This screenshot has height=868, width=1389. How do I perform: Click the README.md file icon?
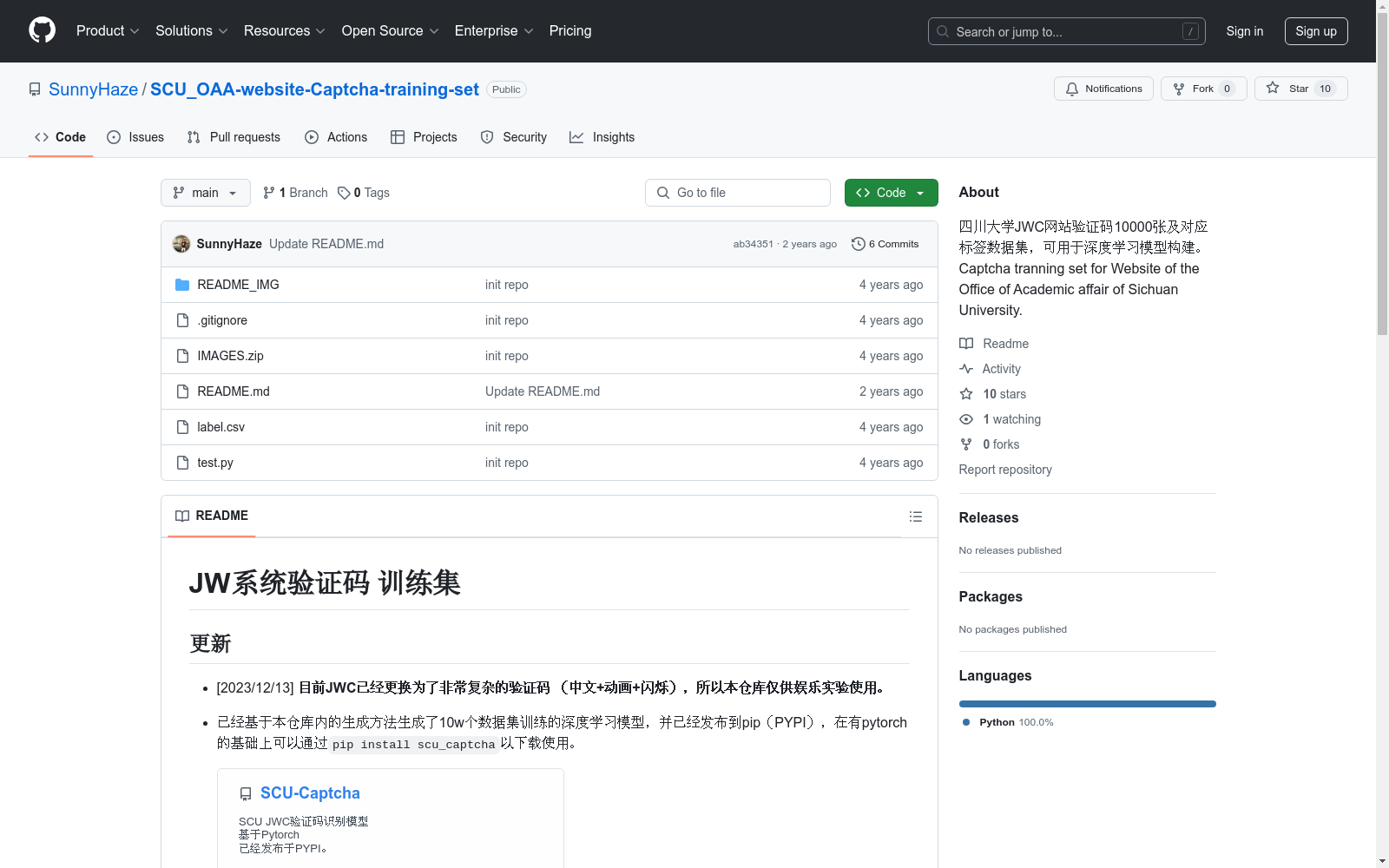tap(182, 391)
